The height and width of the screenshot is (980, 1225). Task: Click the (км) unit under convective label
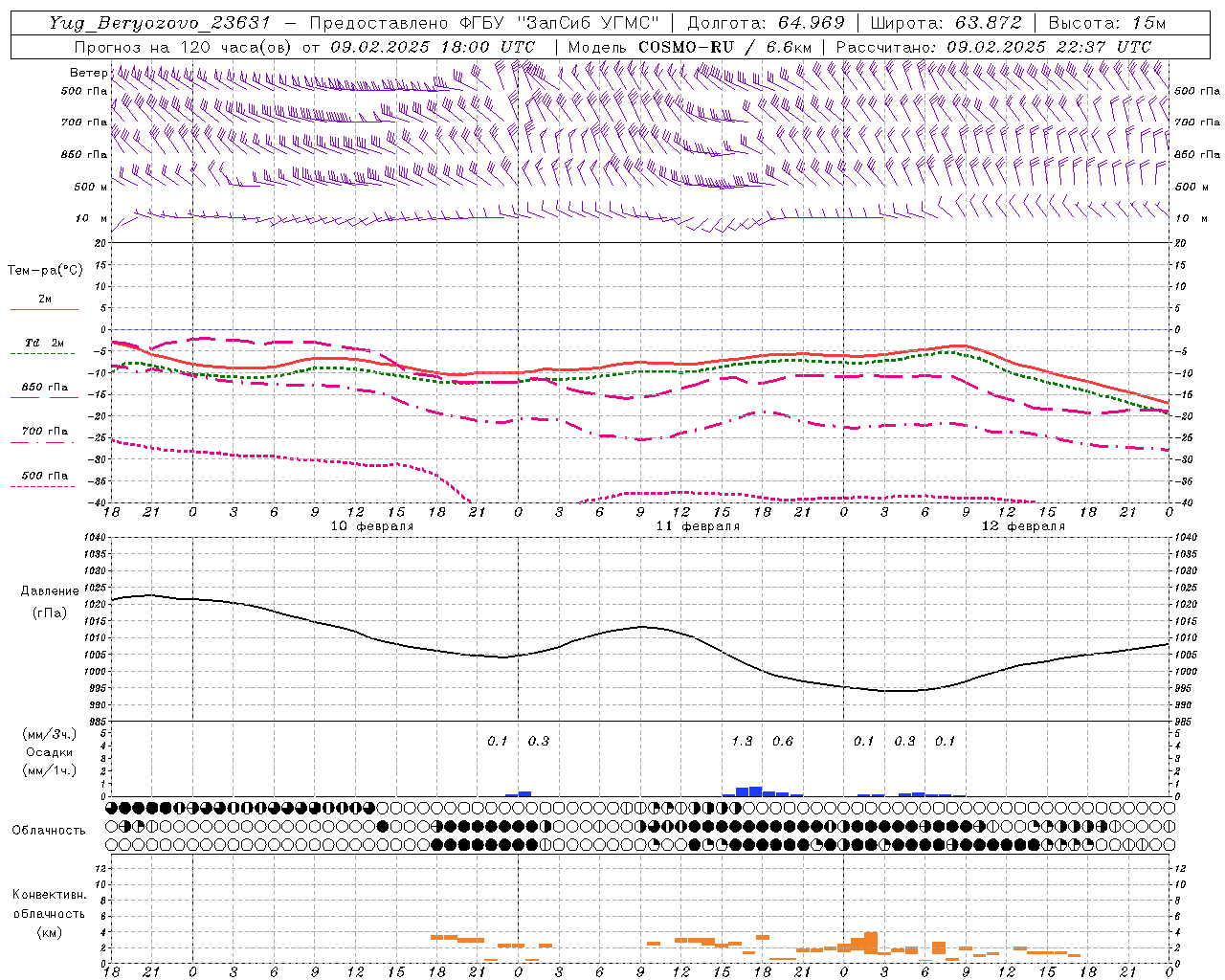[49, 931]
